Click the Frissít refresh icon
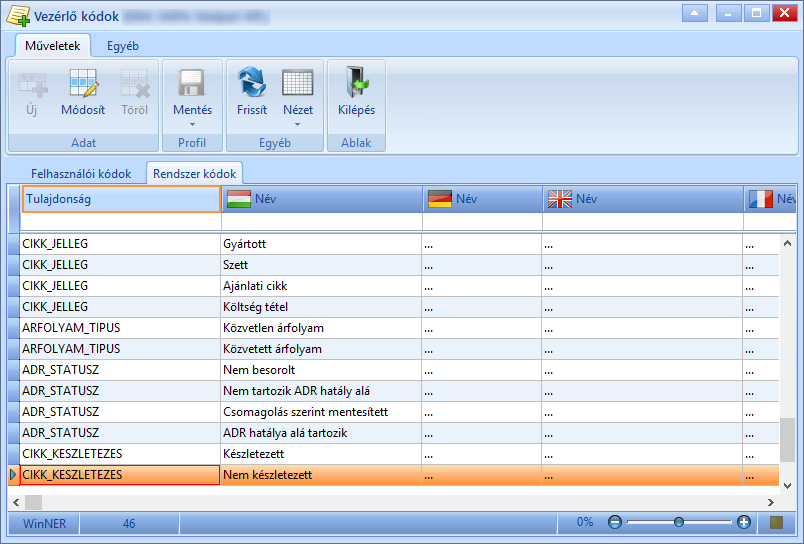This screenshot has width=804, height=544. [x=252, y=83]
